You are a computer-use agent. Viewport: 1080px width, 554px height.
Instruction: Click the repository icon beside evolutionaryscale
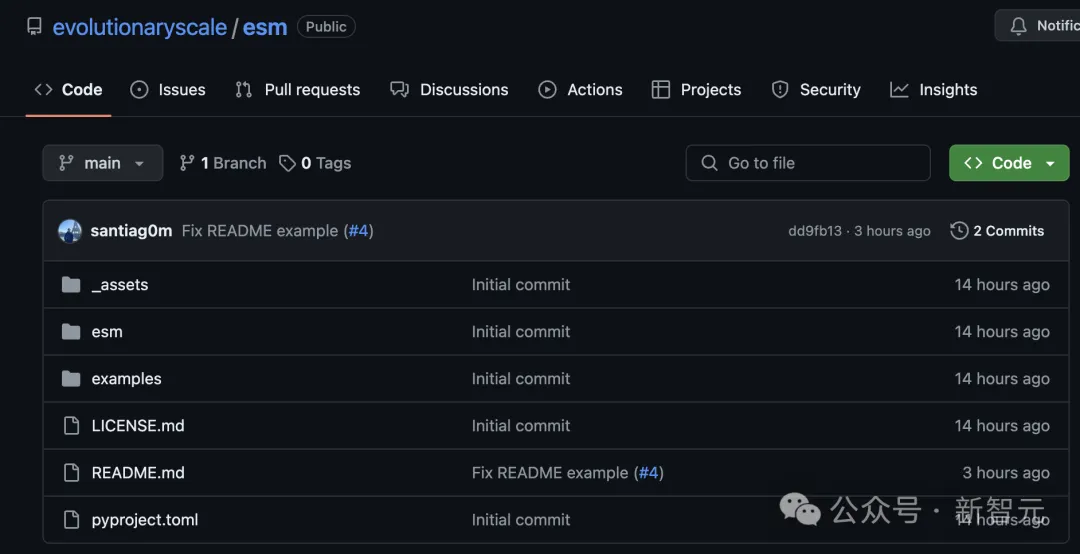pyautogui.click(x=34, y=27)
